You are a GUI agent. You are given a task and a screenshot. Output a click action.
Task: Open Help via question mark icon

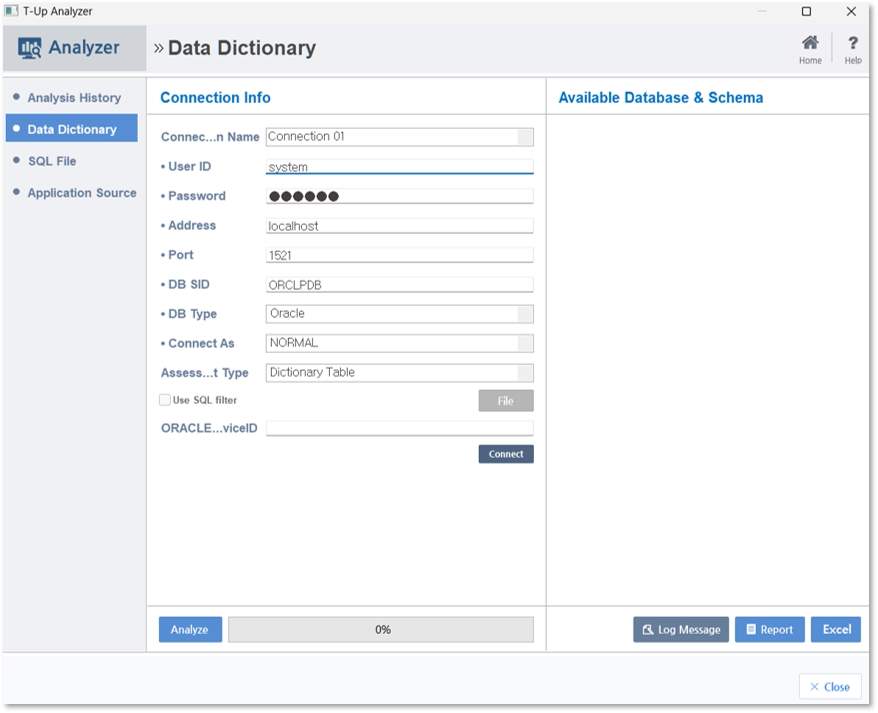click(853, 44)
